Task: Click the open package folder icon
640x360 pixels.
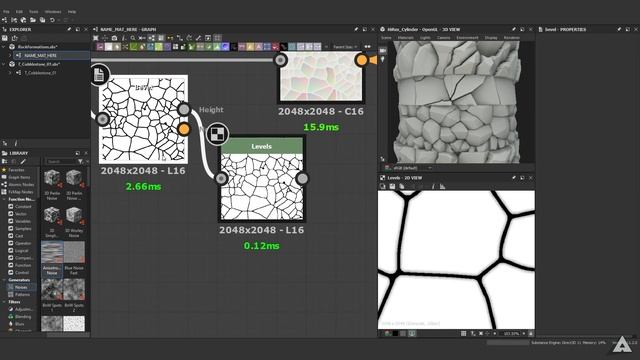Action: tap(33, 20)
